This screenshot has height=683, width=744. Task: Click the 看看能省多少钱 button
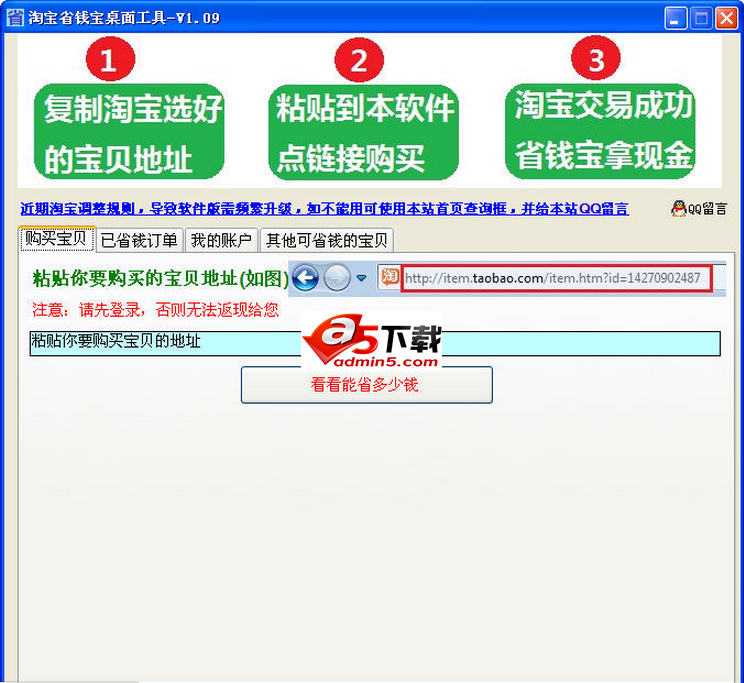[x=366, y=385]
